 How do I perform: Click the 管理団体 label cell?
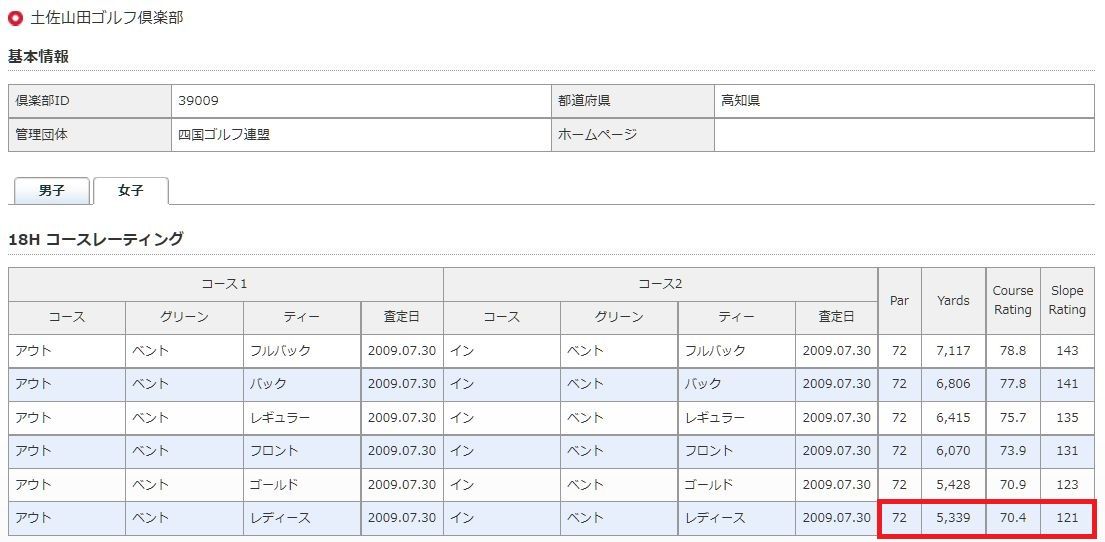89,135
